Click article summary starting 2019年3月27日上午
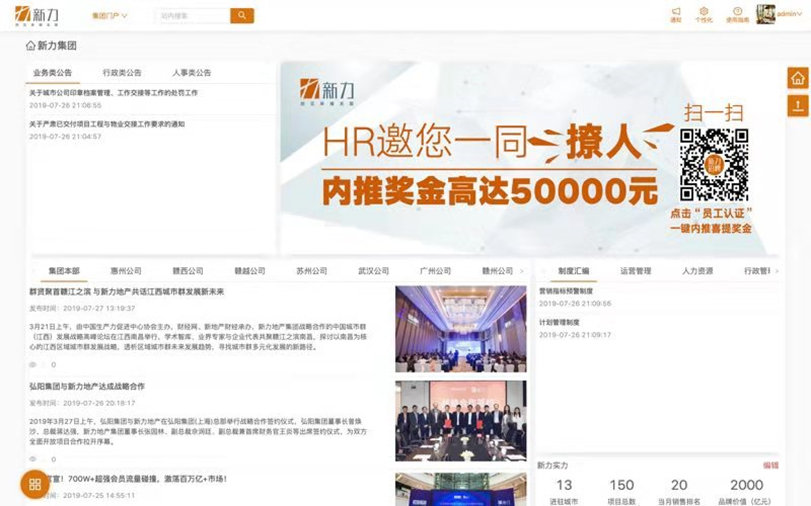The image size is (811, 506). tap(198, 431)
